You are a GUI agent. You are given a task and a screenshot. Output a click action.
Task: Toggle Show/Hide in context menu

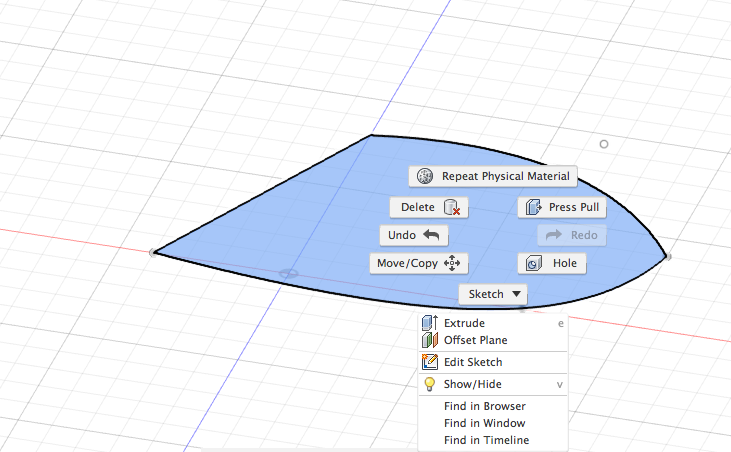(x=493, y=384)
